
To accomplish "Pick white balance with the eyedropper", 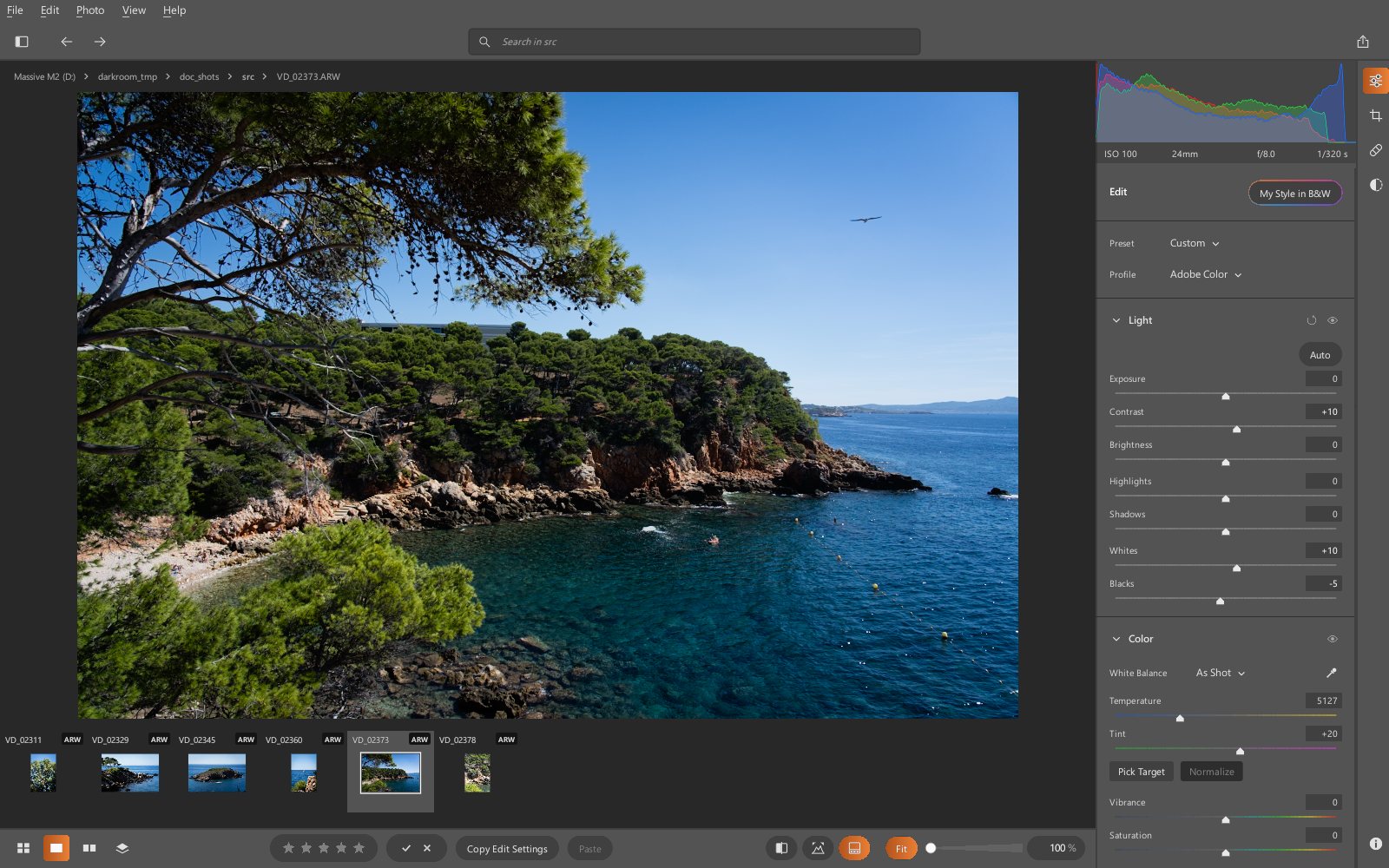I will (1332, 673).
